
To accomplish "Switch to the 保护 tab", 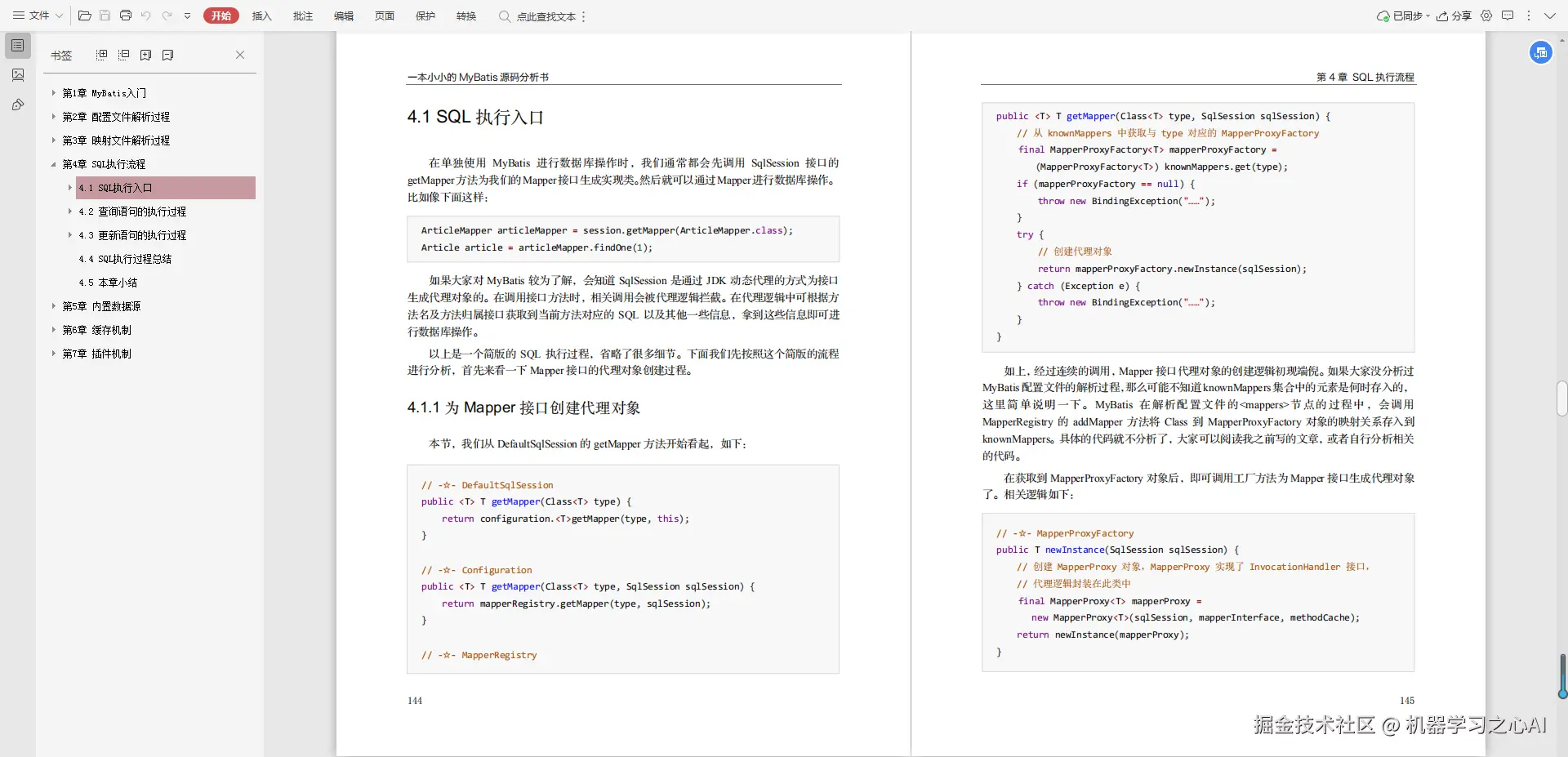I will click(425, 16).
